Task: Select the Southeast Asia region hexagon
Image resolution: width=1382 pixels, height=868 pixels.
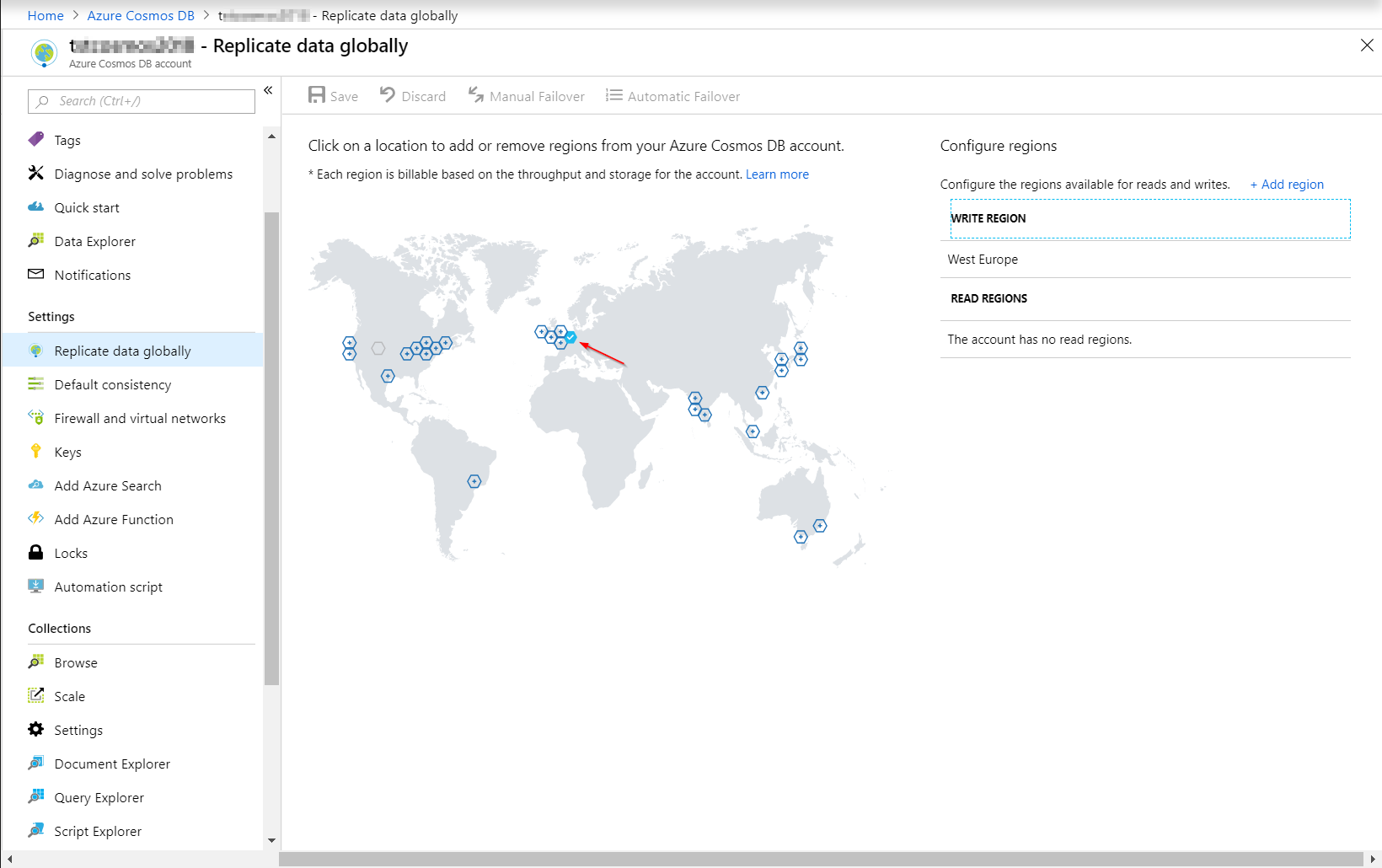Action: coord(753,431)
